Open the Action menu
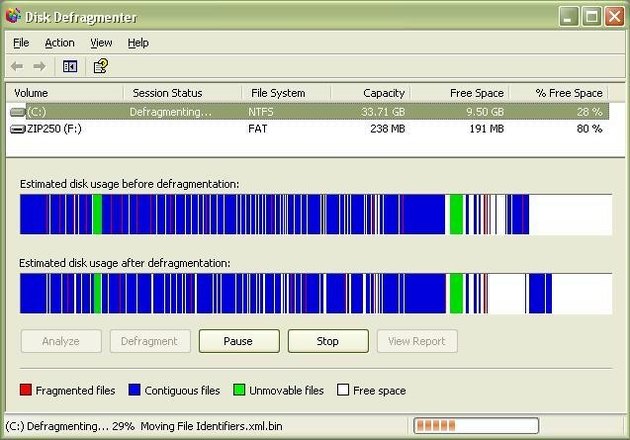The image size is (630, 440). [59, 43]
